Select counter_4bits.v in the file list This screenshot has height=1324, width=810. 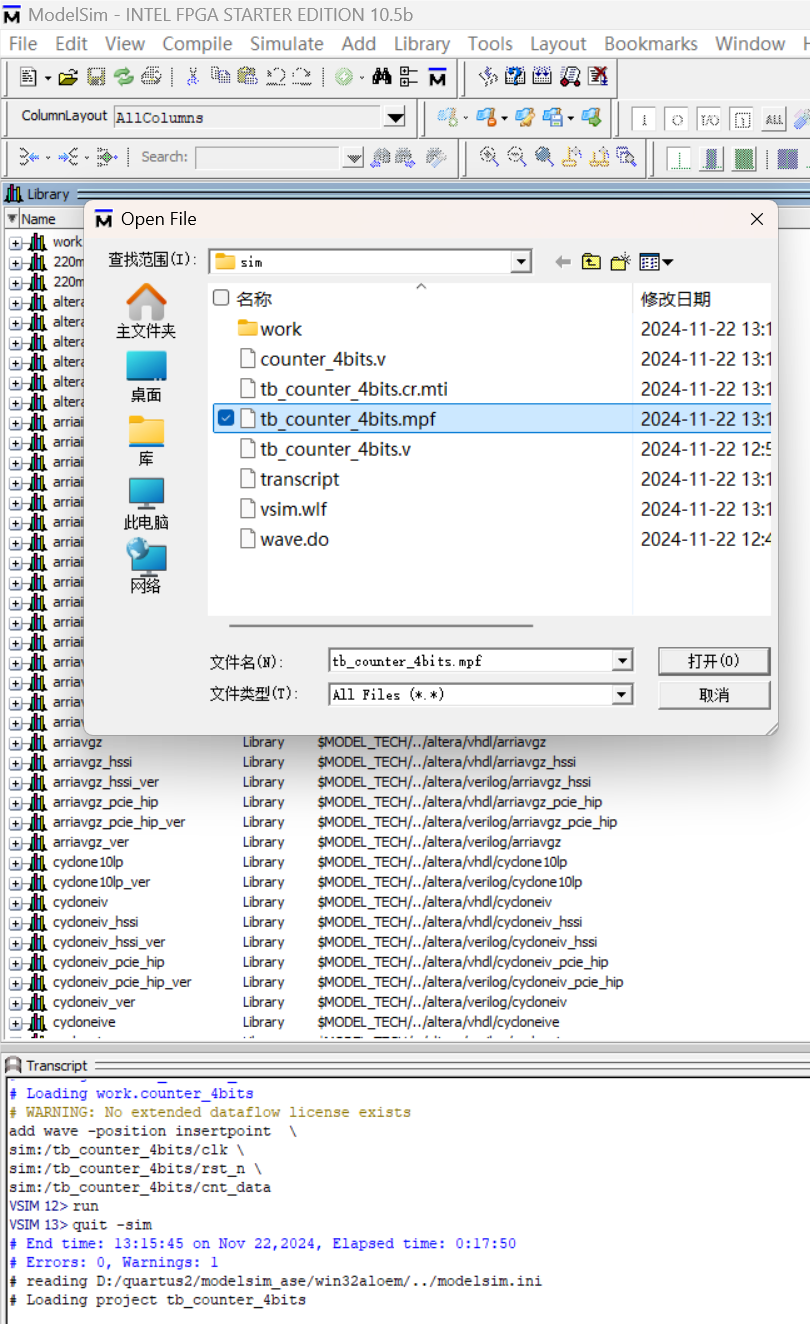323,359
